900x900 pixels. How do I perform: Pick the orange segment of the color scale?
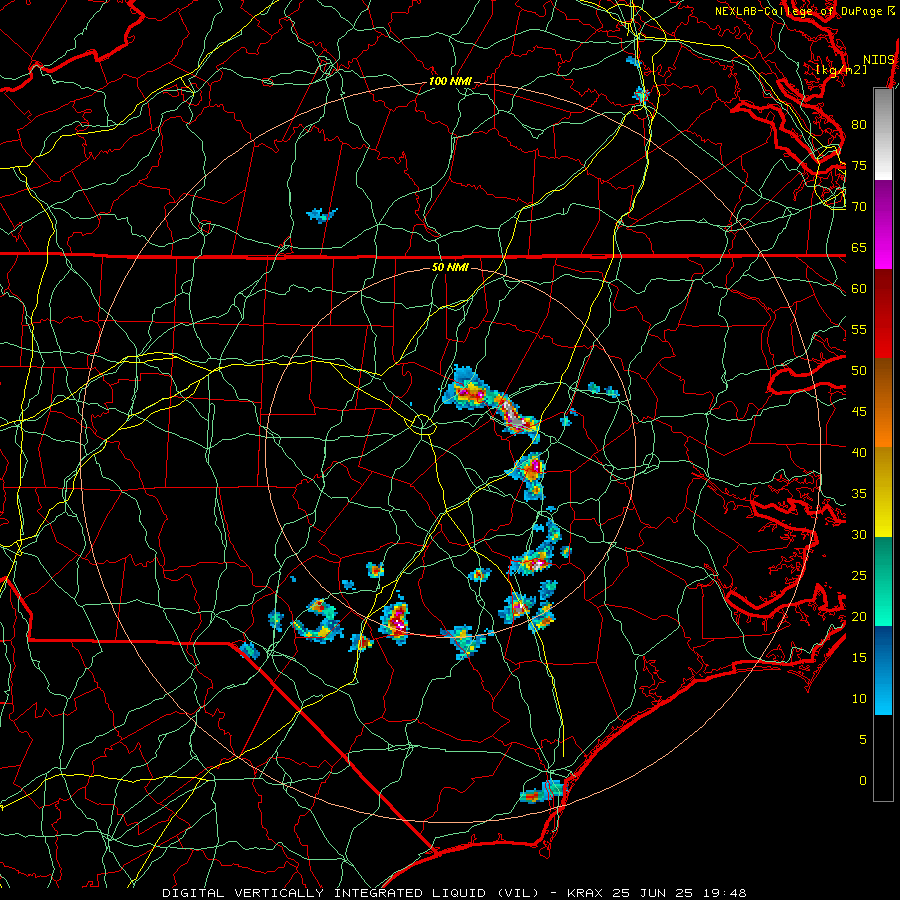(x=883, y=425)
